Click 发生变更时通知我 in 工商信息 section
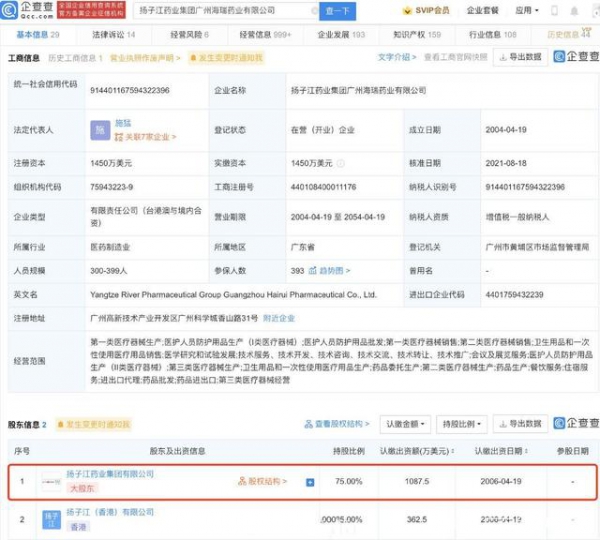 click(226, 58)
